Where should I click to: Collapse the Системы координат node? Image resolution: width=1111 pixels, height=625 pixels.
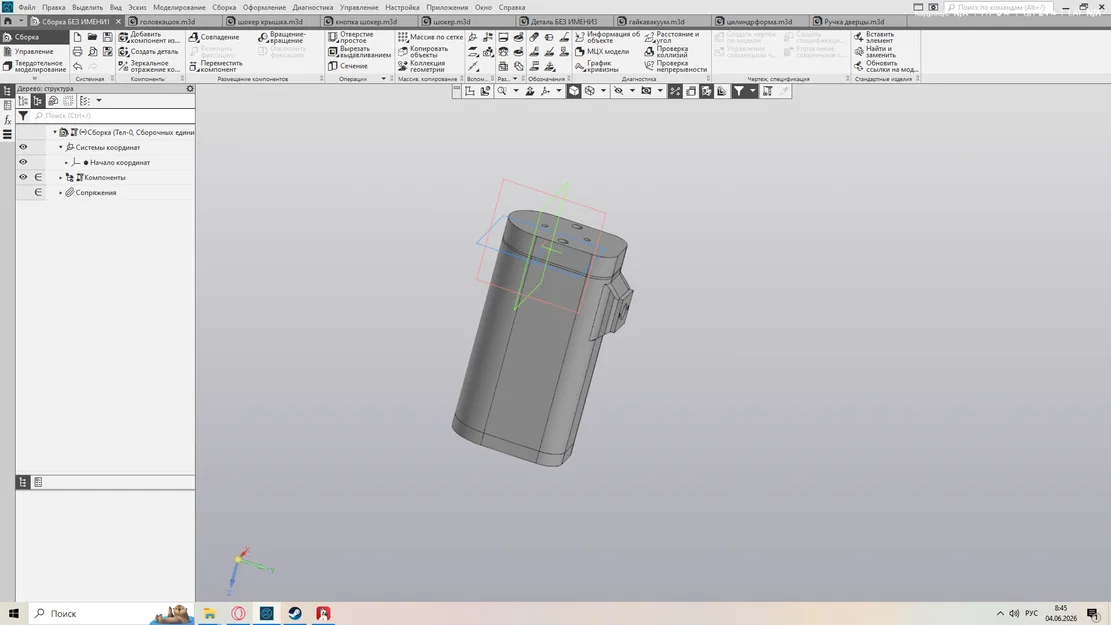[x=61, y=147]
